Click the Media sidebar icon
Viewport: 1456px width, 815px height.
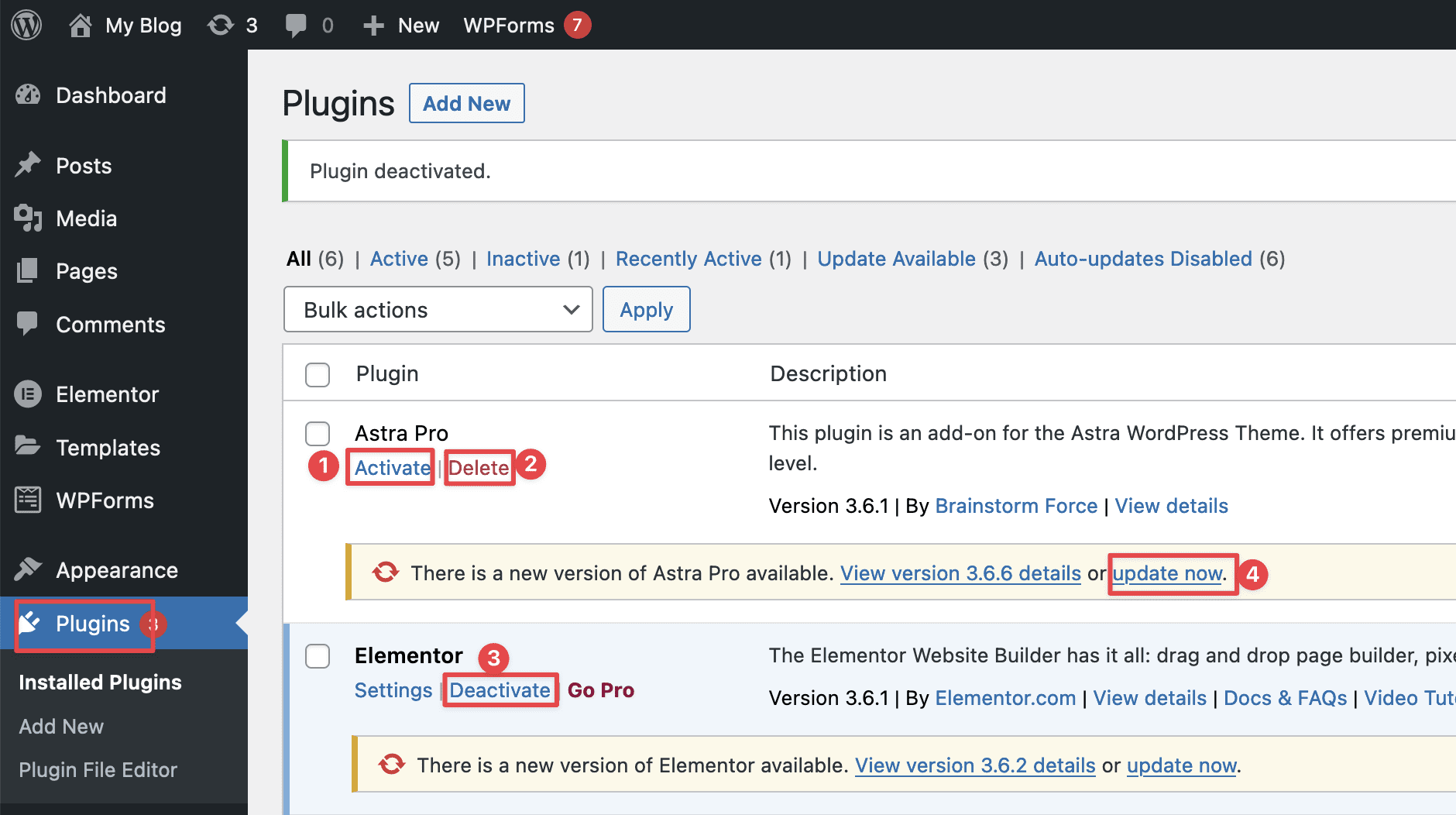tap(28, 218)
